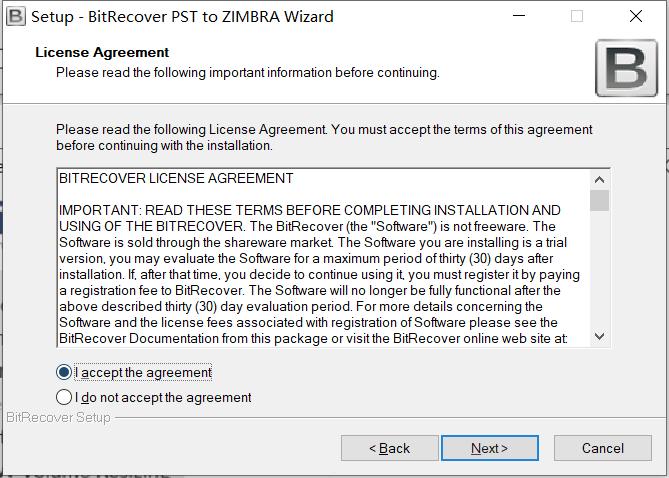Click the 'BITRECOVER LICENSE AGREEMENT' heading line
This screenshot has width=669, height=478.
pos(176,178)
